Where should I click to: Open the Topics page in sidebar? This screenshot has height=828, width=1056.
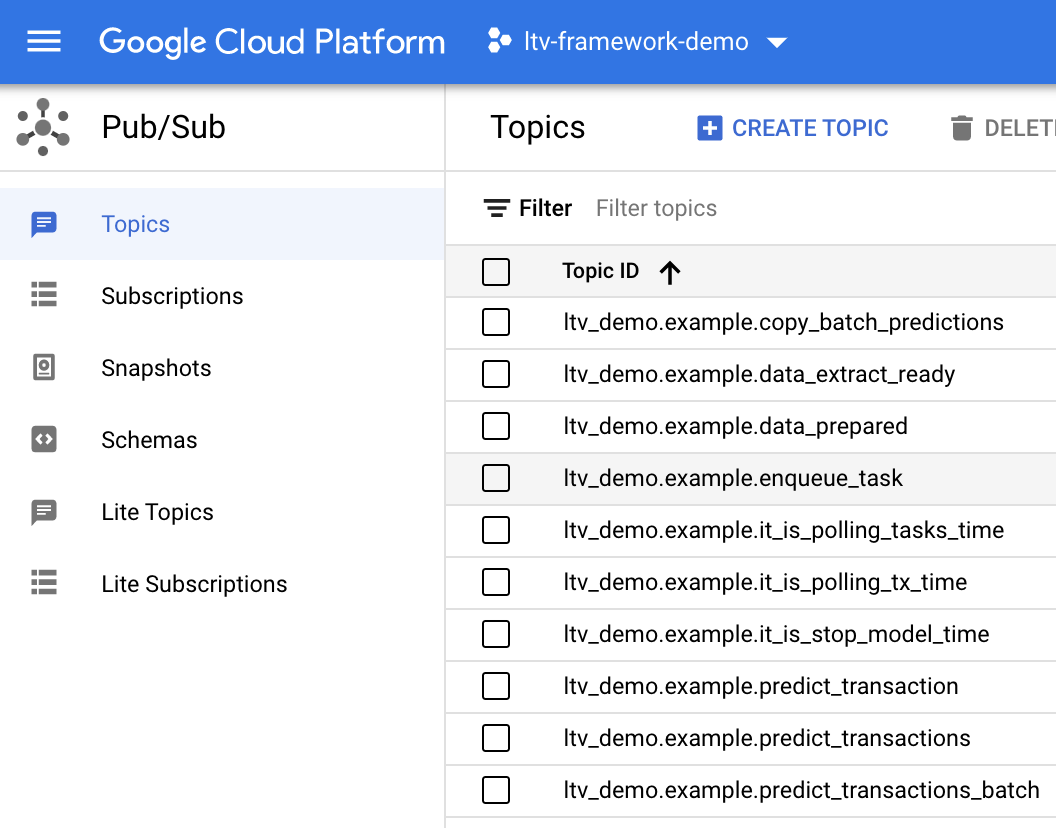(x=222, y=224)
